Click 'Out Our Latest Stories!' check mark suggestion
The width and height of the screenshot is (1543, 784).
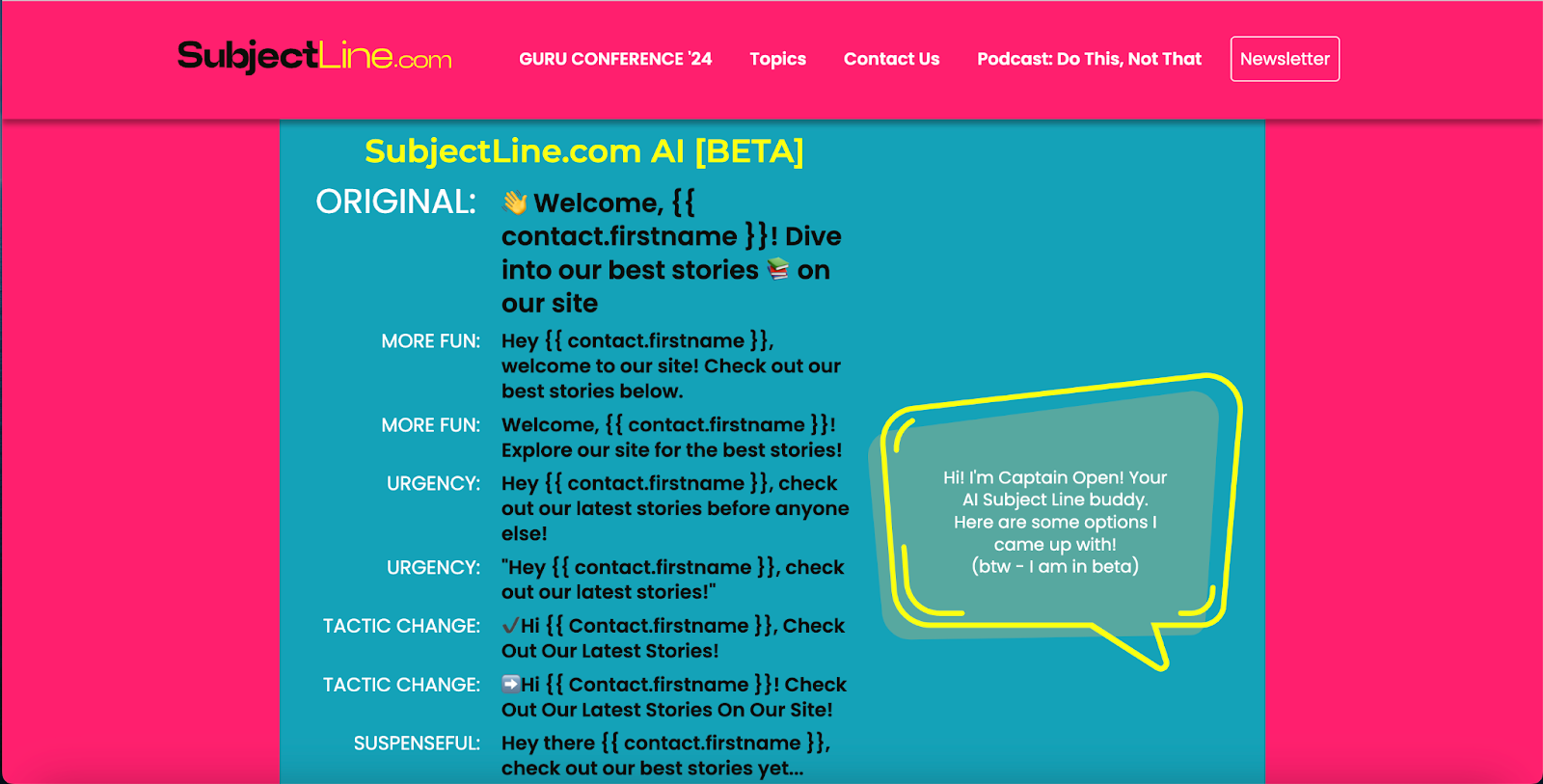[x=673, y=638]
